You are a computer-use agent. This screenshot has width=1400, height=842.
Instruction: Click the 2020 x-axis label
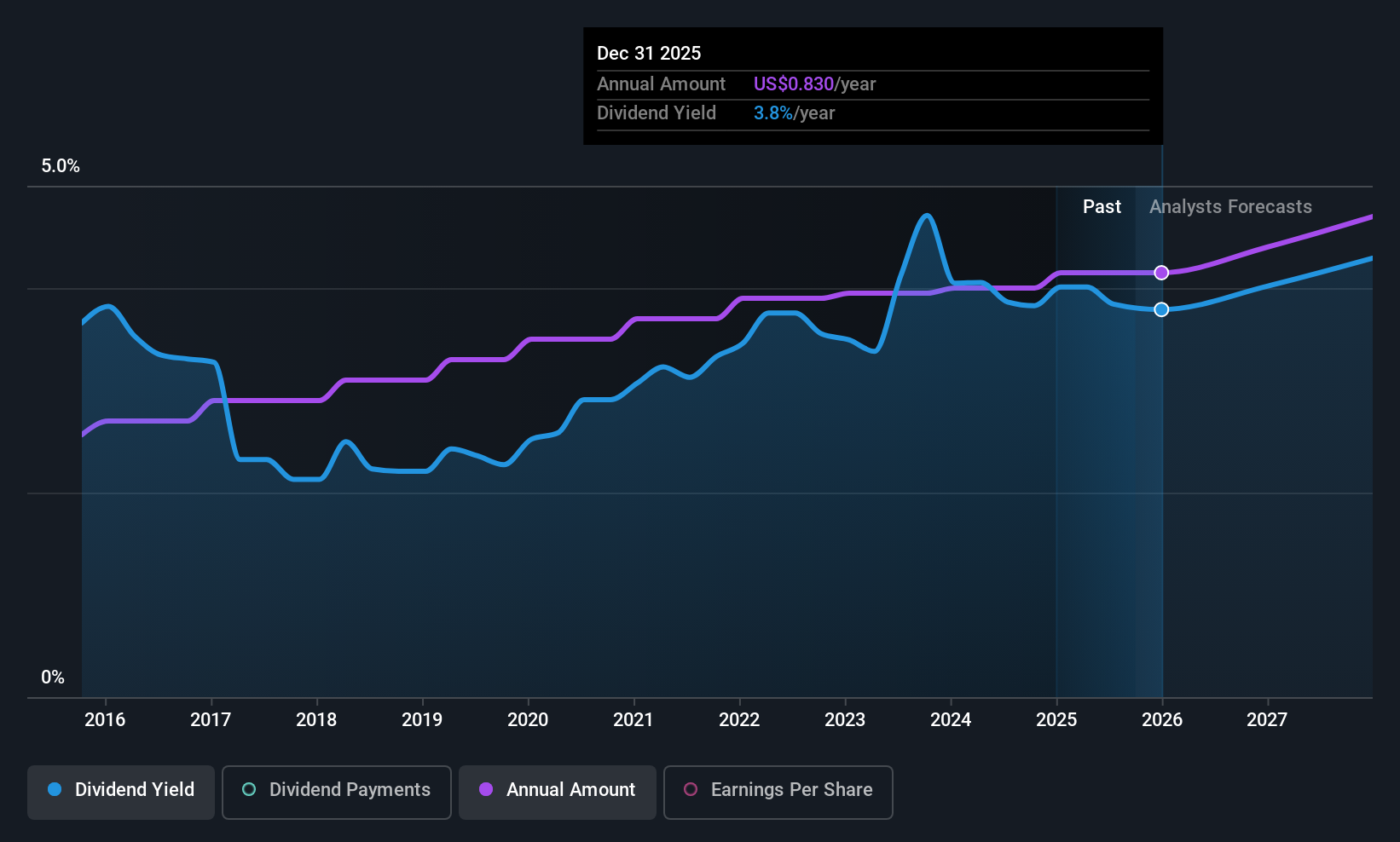click(x=528, y=719)
